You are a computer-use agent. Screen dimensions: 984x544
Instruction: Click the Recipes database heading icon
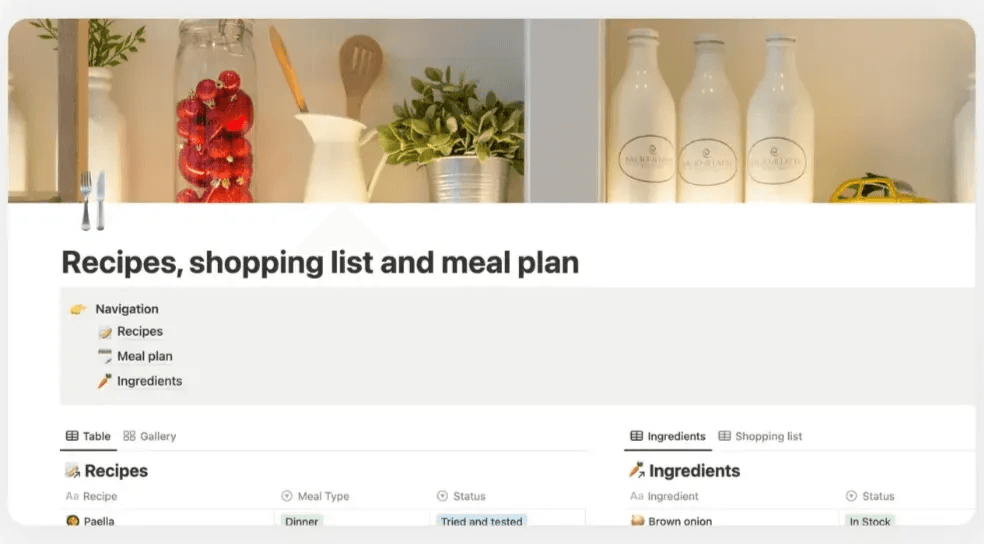coord(72,471)
